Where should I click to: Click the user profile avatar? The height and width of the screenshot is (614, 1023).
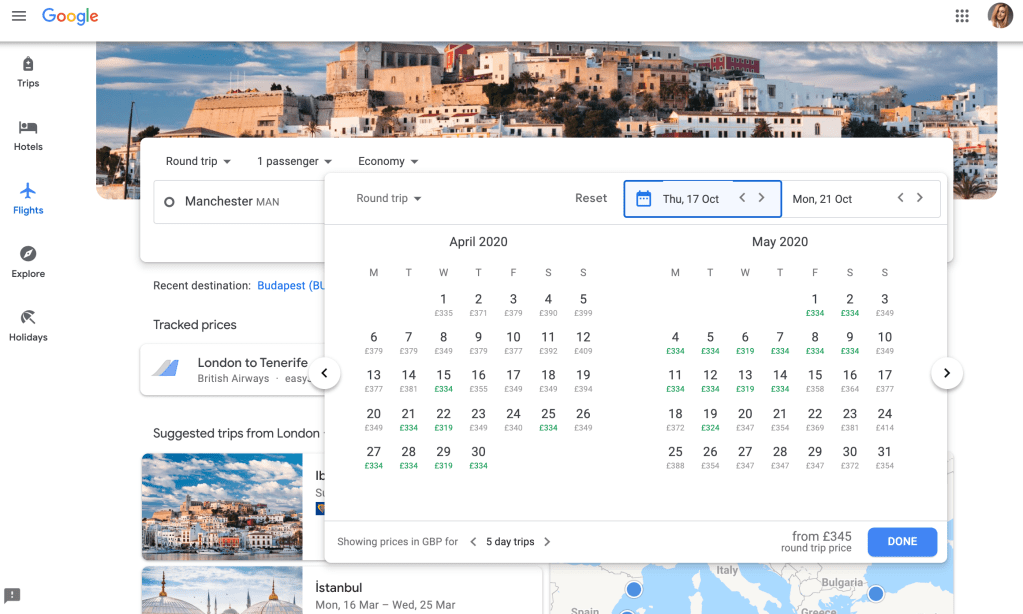(x=999, y=16)
